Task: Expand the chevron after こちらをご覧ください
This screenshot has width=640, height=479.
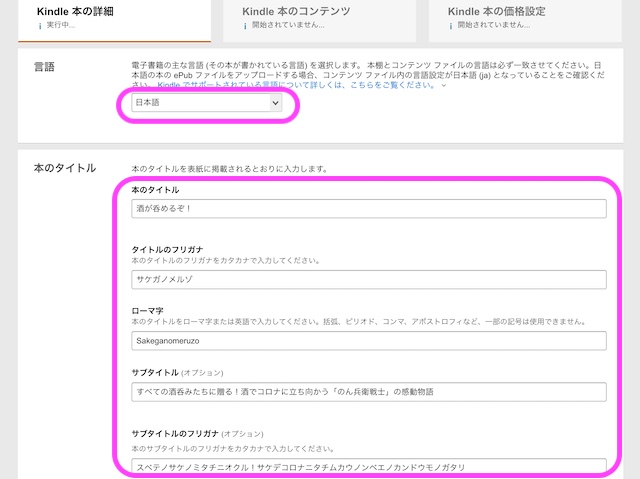Action: click(x=444, y=85)
